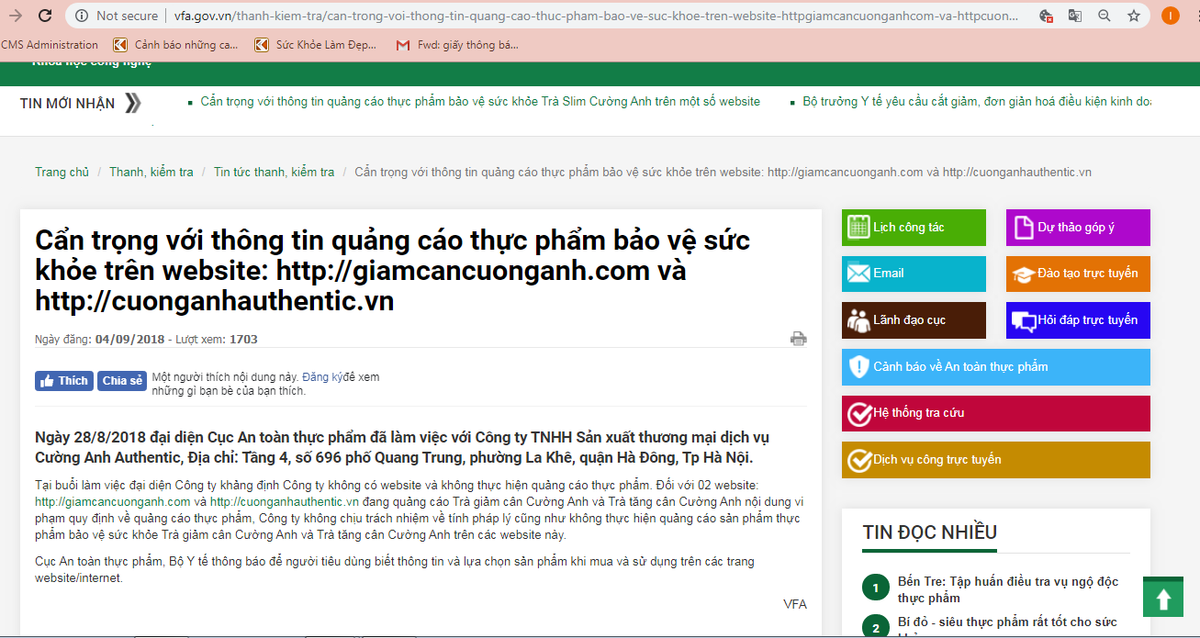Click the green scroll-to-top arrow
Image resolution: width=1200 pixels, height=638 pixels.
click(x=1162, y=597)
